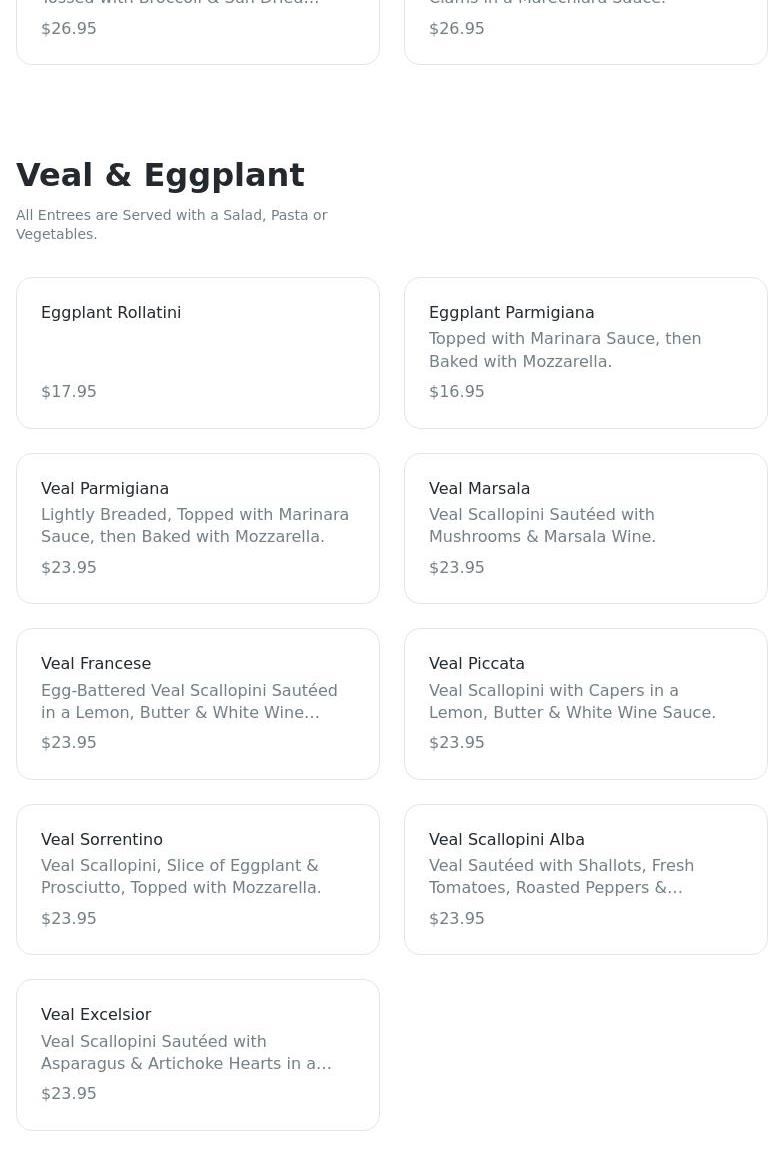Select the Eggplant Parmigiana item title
Image resolution: width=784 pixels, height=1158 pixels.
pyautogui.click(x=511, y=313)
